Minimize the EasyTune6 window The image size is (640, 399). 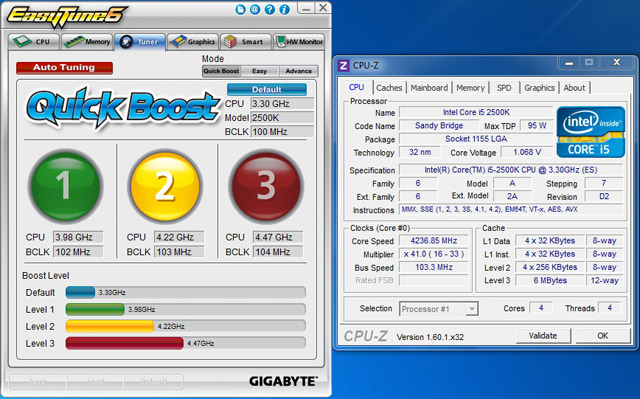coord(307,8)
